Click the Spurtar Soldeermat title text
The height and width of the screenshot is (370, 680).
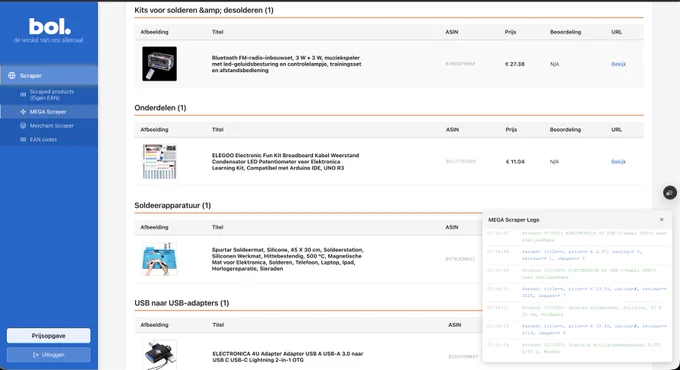point(288,259)
